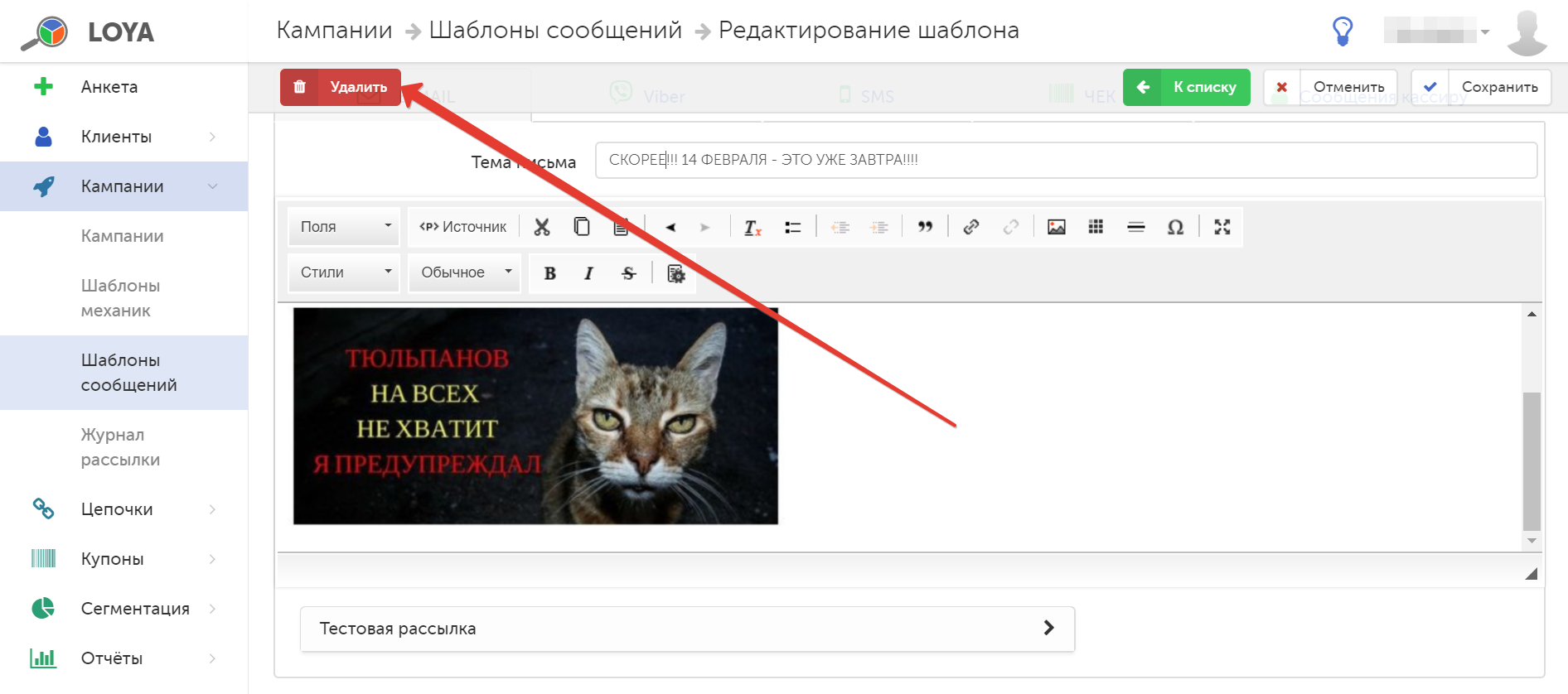The height and width of the screenshot is (694, 1568).
Task: Switch to the SMS tab
Action: coord(866,96)
